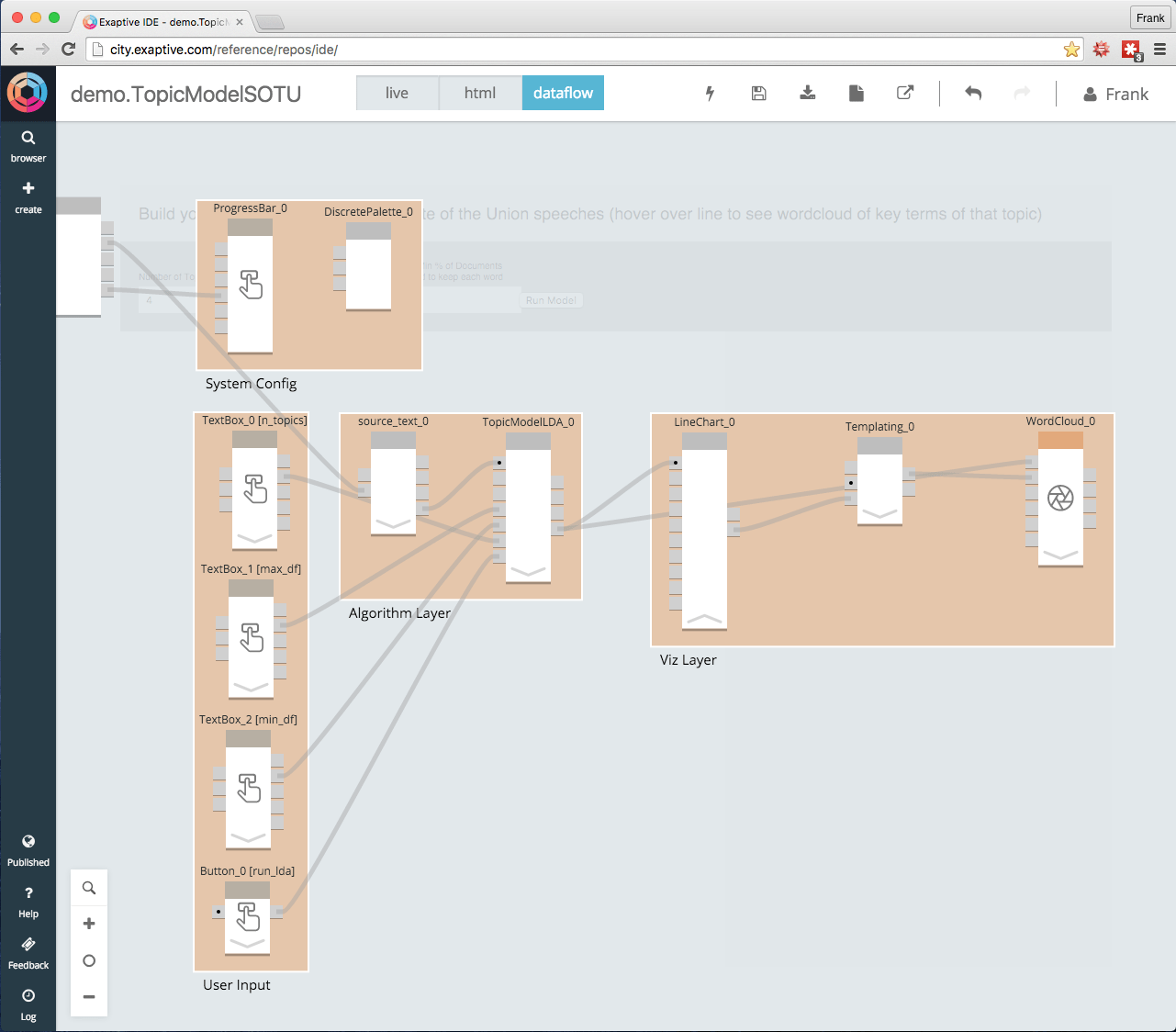Switch to the html tab
This screenshot has height=1032, width=1176.
[x=480, y=93]
